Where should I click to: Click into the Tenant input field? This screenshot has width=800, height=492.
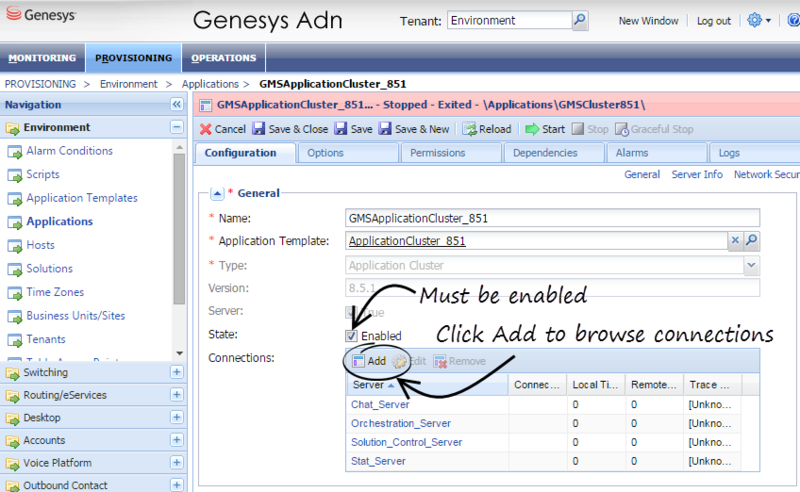pyautogui.click(x=509, y=20)
